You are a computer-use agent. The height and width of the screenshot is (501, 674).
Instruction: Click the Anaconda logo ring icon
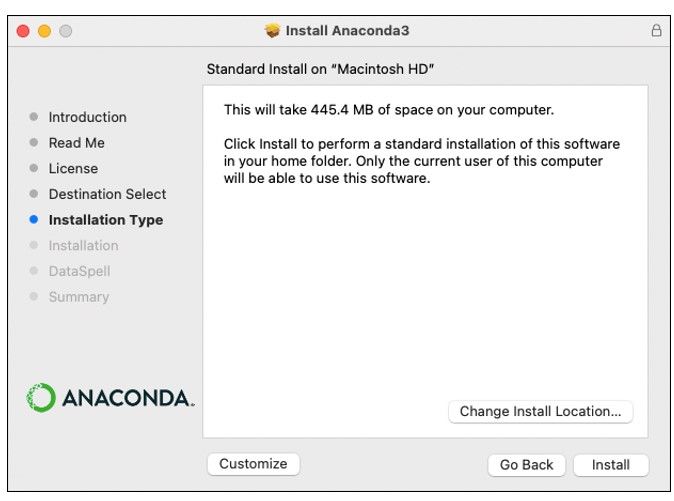coord(42,397)
